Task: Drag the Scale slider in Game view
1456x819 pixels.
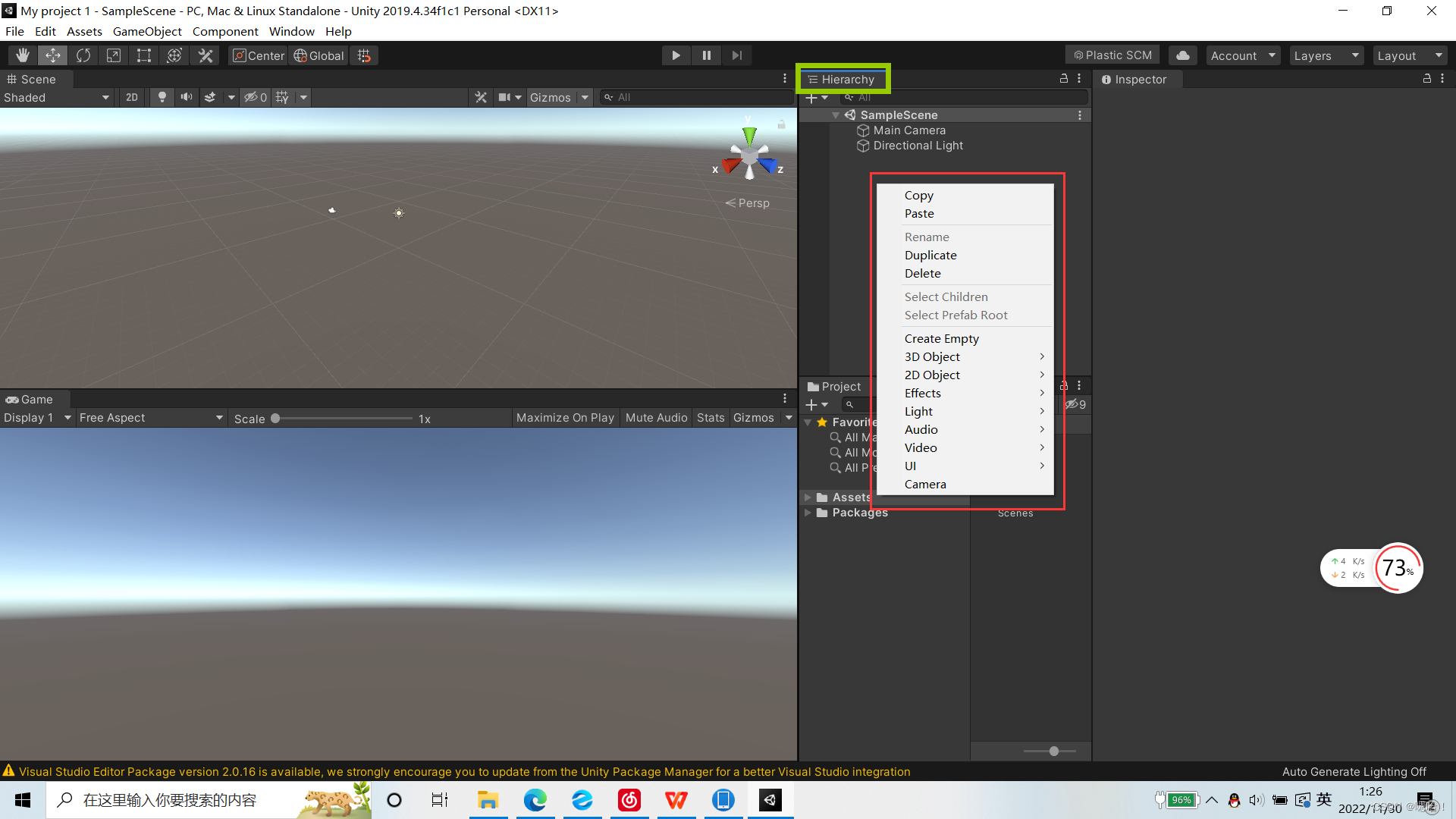Action: [276, 418]
